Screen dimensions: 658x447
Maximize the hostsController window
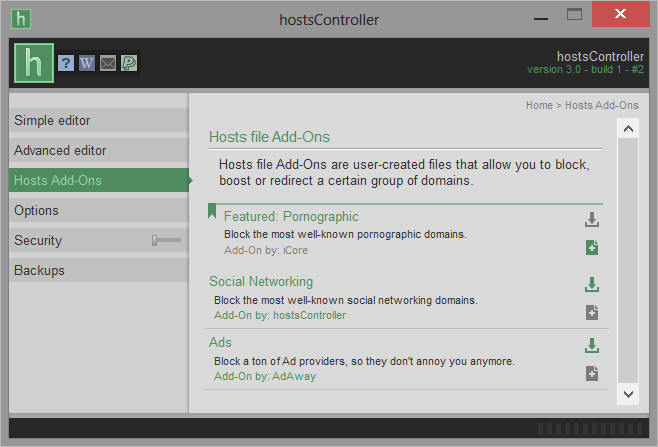coord(574,15)
